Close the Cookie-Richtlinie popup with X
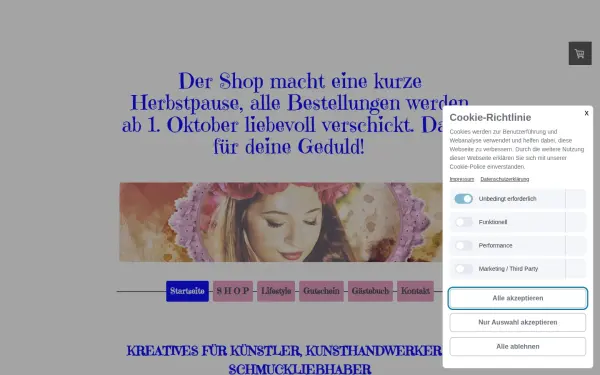 tap(586, 113)
